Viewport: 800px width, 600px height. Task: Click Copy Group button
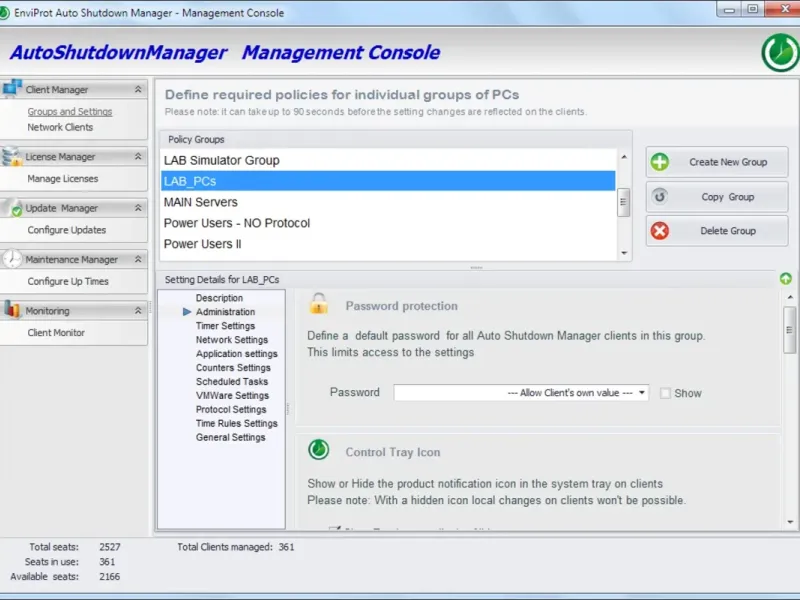(717, 197)
